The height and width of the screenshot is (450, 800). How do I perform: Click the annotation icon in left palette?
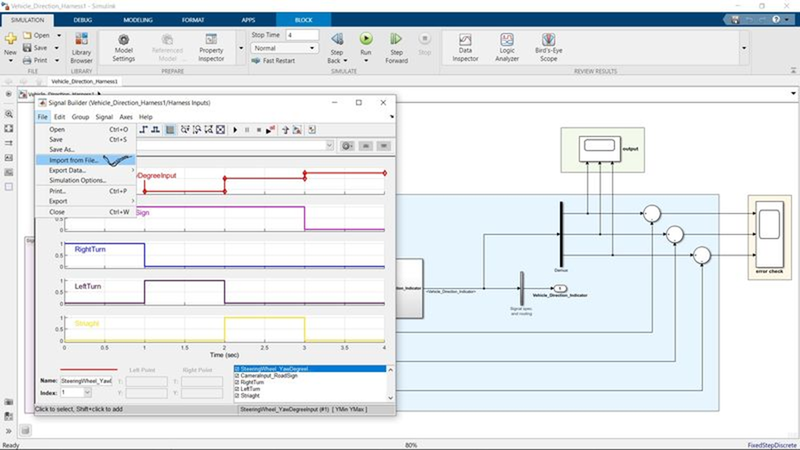(x=9, y=158)
